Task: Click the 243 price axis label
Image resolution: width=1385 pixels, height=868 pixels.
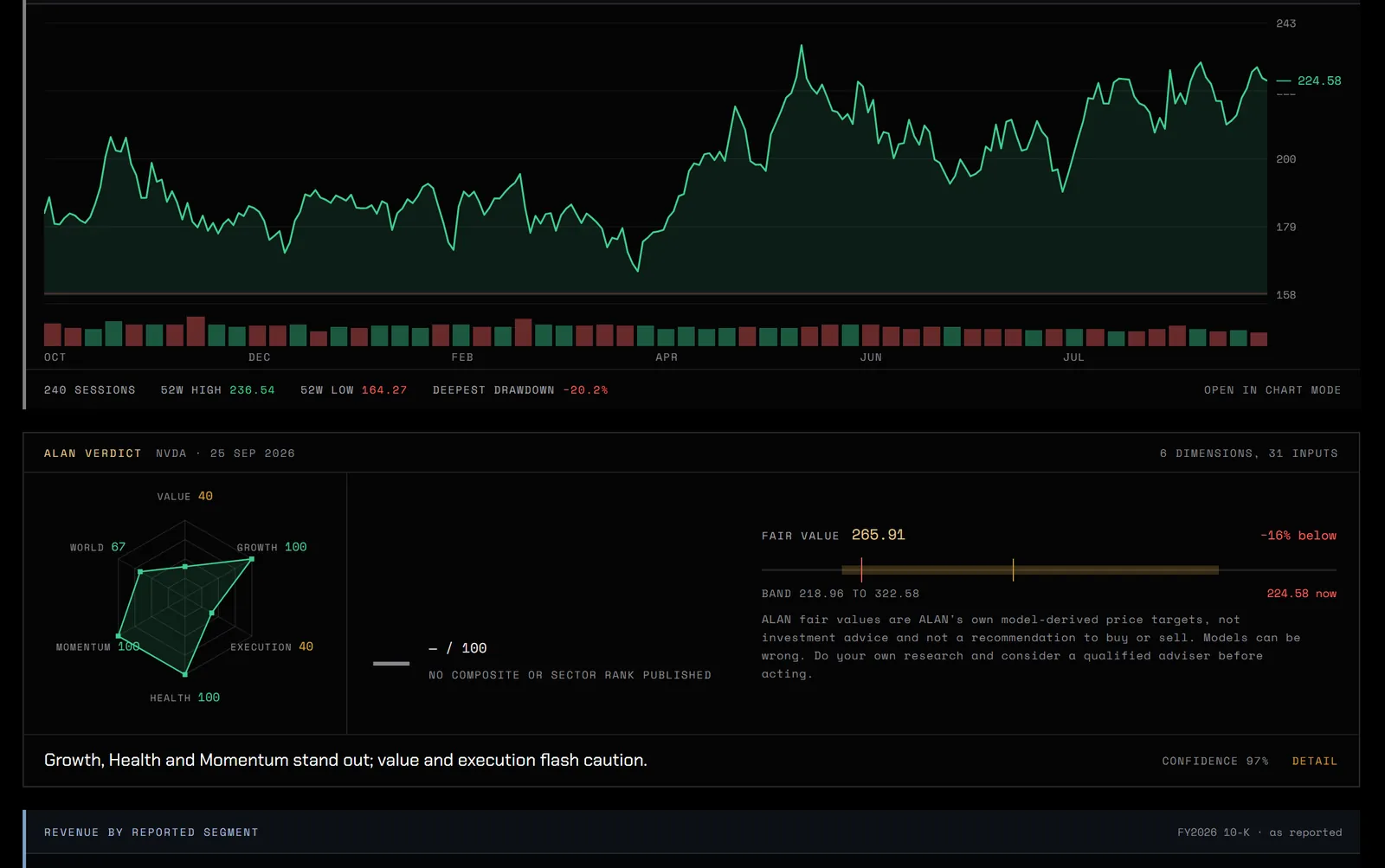Action: (1286, 23)
